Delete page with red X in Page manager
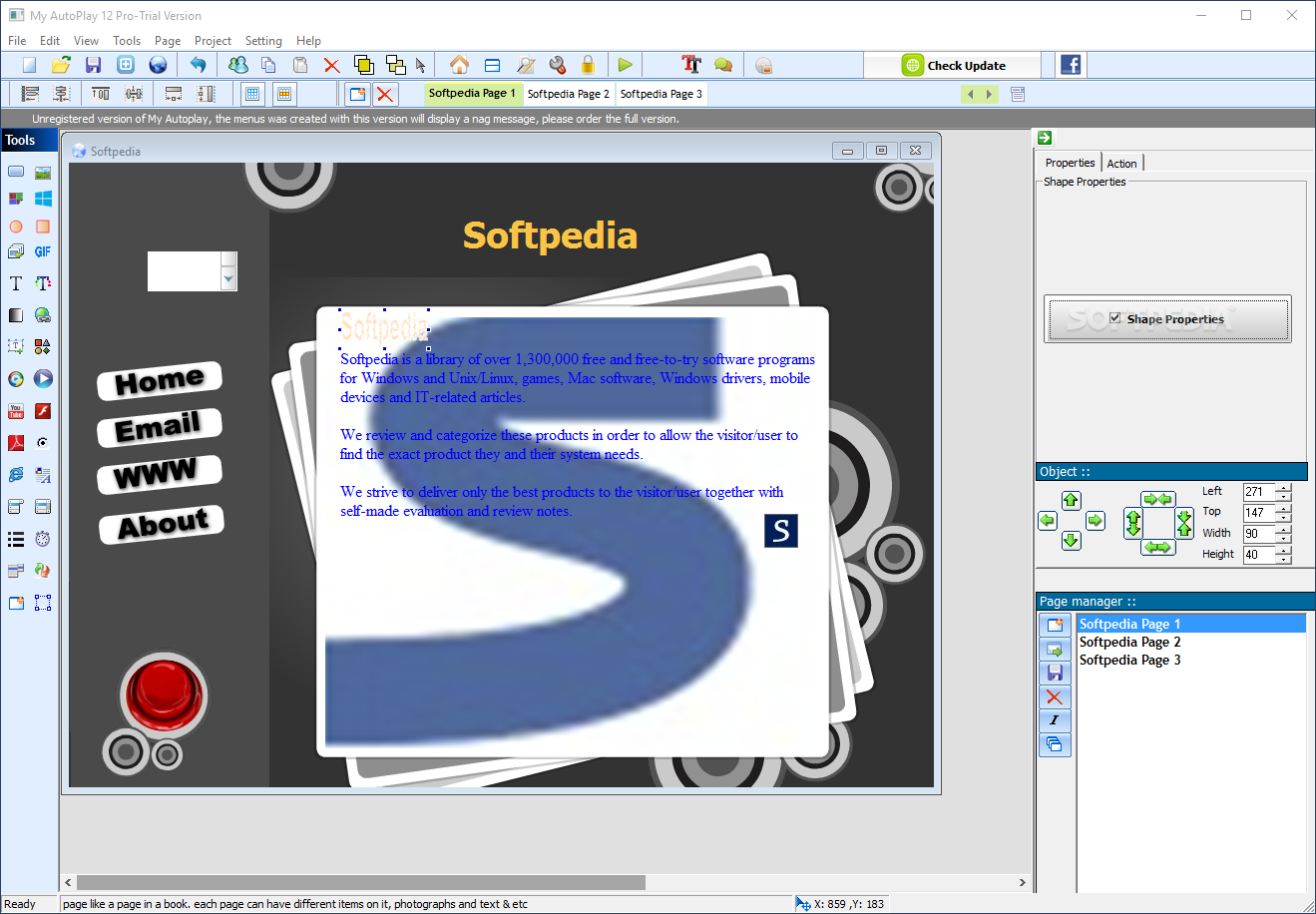Image resolution: width=1316 pixels, height=914 pixels. click(1055, 696)
